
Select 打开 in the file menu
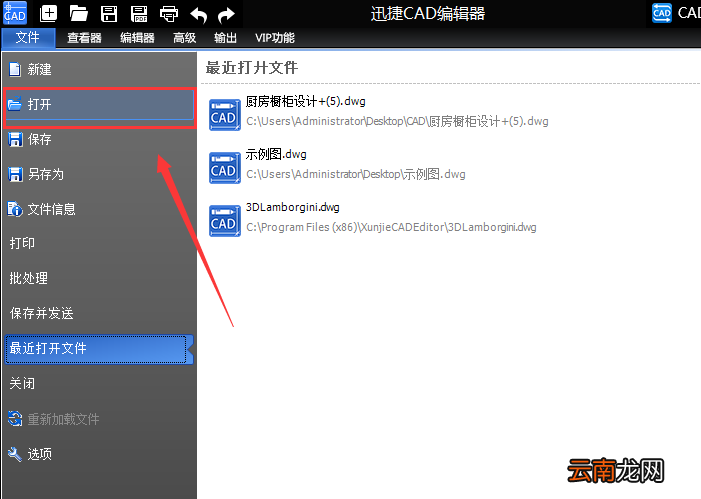99,105
